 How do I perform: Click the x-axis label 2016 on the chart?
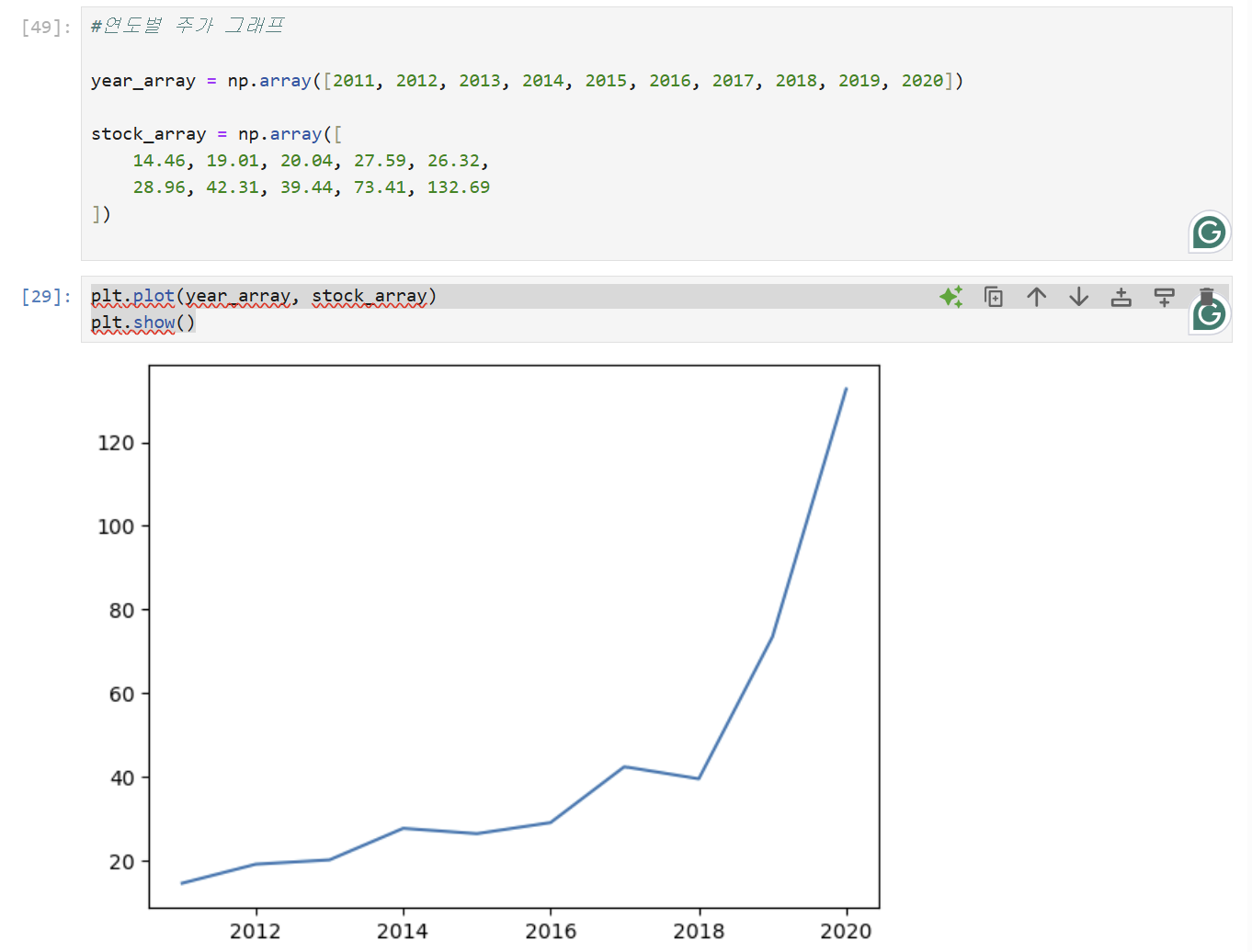point(551,931)
